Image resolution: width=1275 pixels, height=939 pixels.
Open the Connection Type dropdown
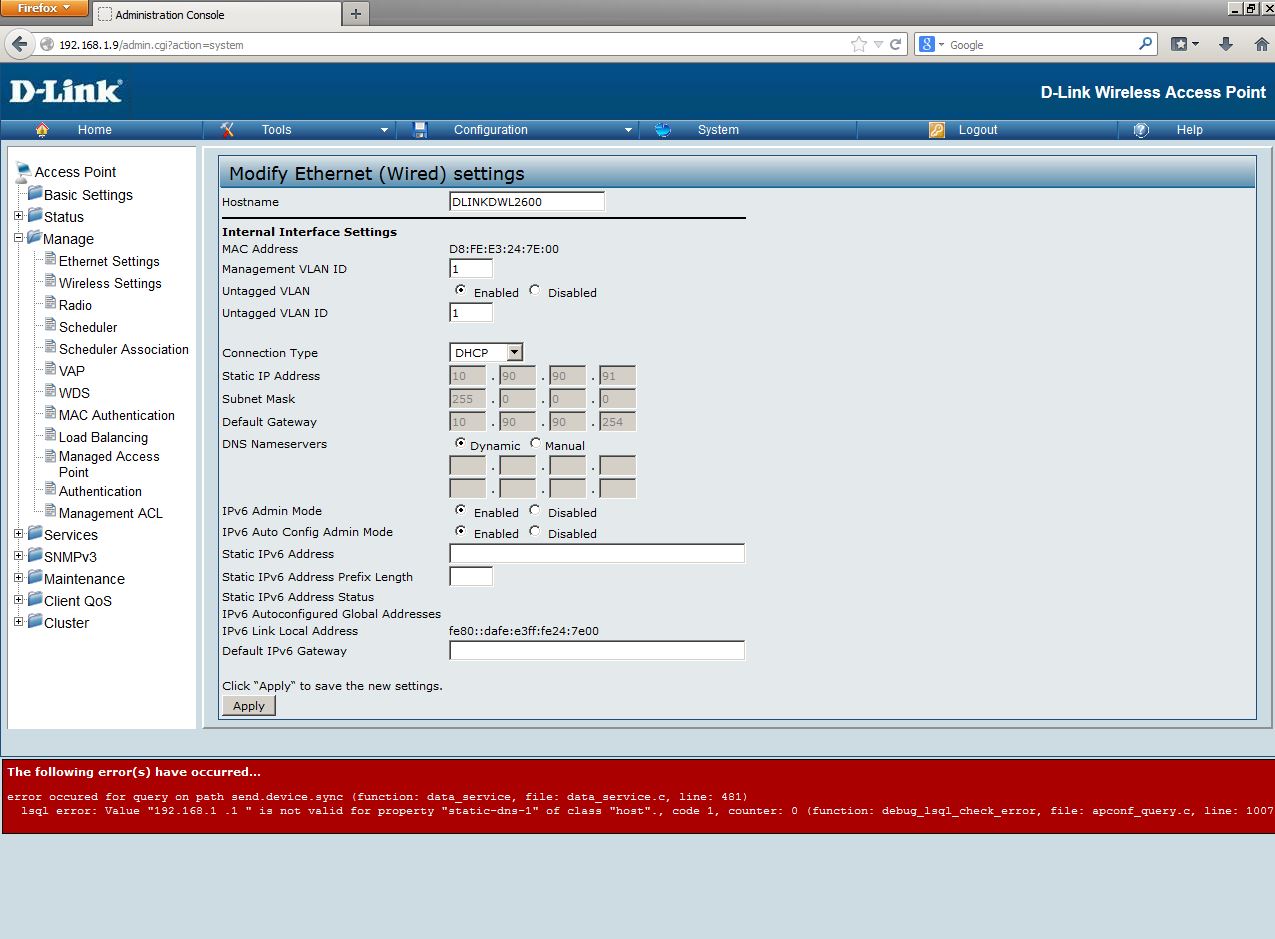pyautogui.click(x=514, y=352)
